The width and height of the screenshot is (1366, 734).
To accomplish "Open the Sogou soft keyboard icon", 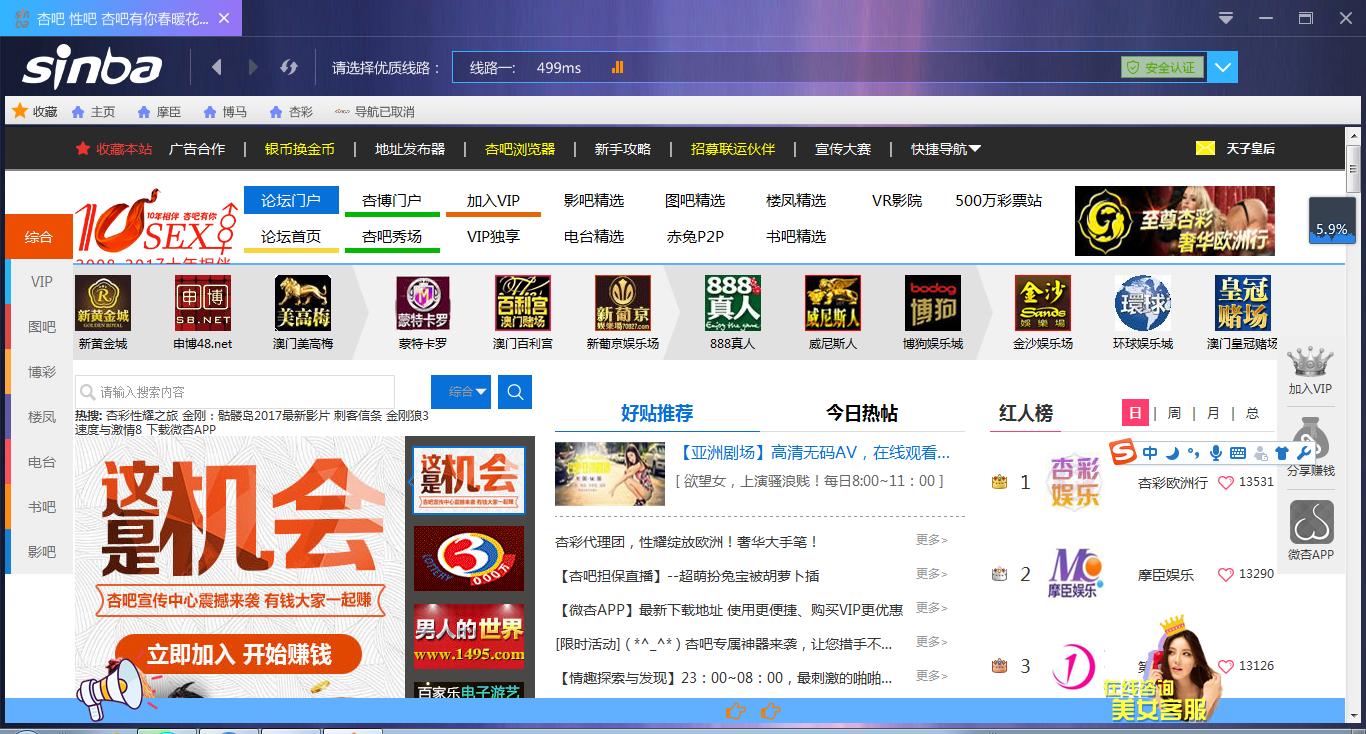I will (x=1237, y=453).
